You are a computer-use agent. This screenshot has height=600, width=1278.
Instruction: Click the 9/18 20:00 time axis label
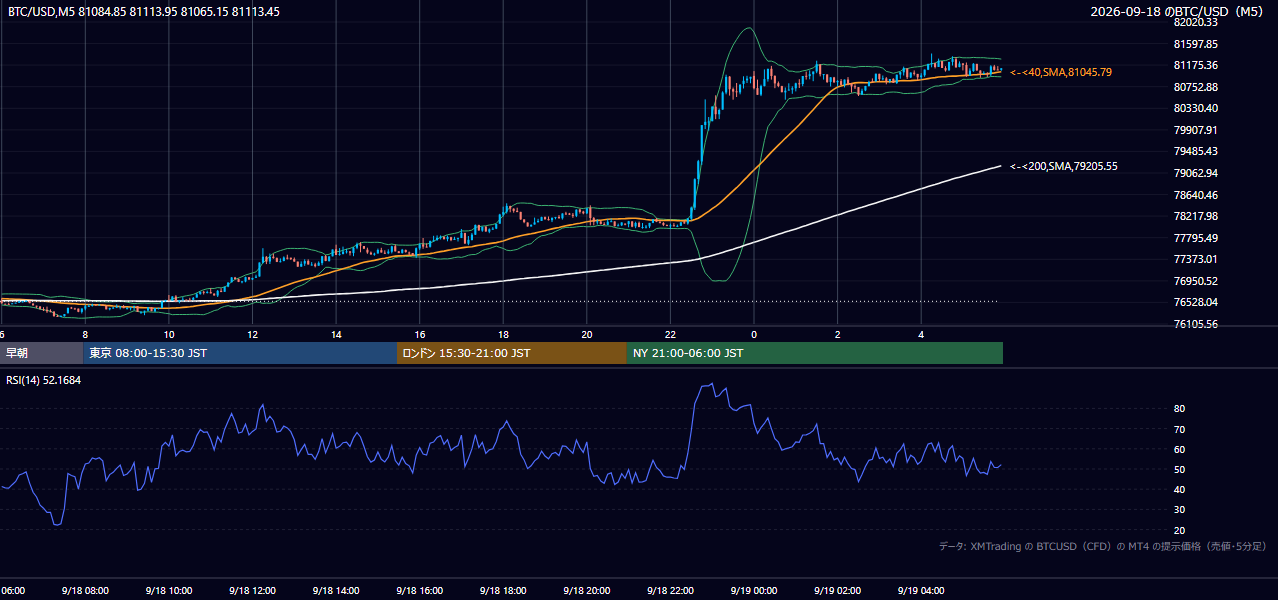[x=587, y=591]
